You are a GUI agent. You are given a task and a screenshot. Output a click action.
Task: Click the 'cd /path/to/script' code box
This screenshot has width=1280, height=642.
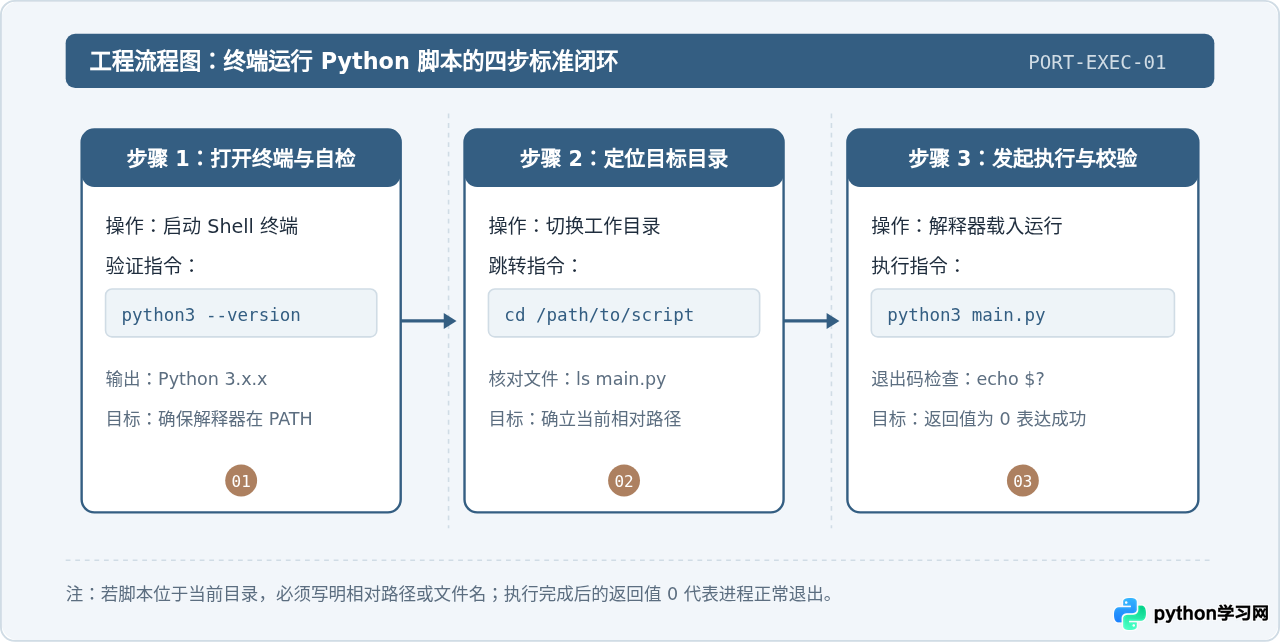[x=624, y=313]
